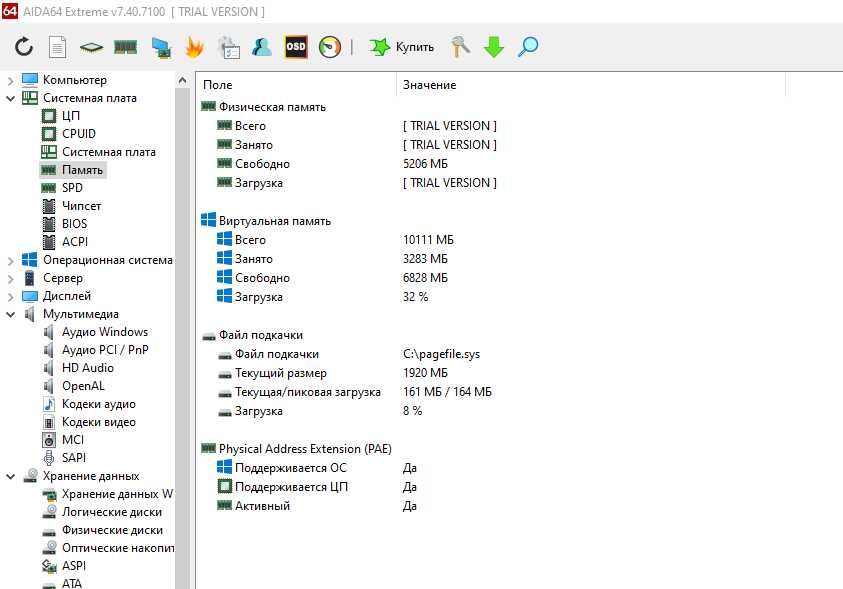Select Аудио Windows in the tree
Viewport: 843px width, 589px height.
click(105, 332)
